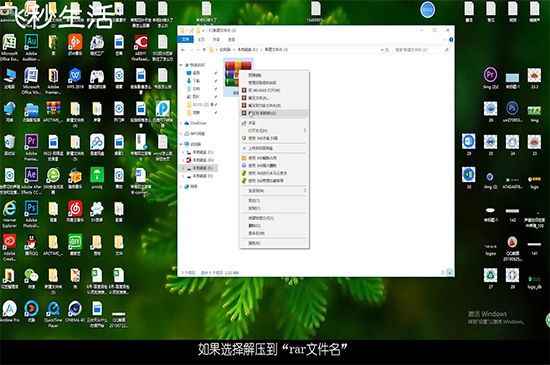Switch to details view in Explorer status bar
Screen dimensions: 550x365
444,272
